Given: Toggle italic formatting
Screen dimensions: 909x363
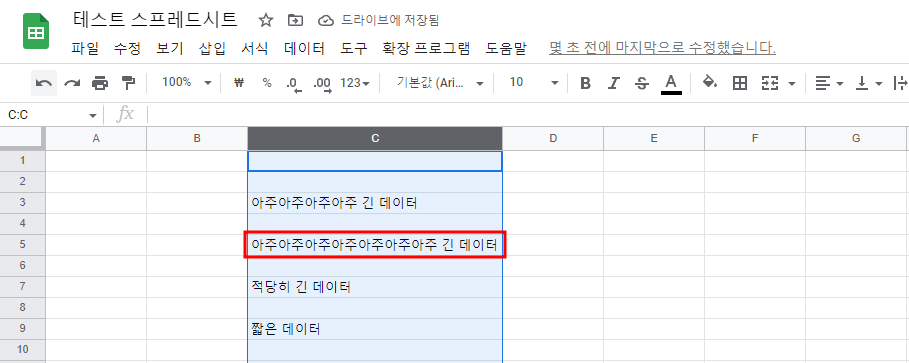Looking at the screenshot, I should tap(613, 83).
